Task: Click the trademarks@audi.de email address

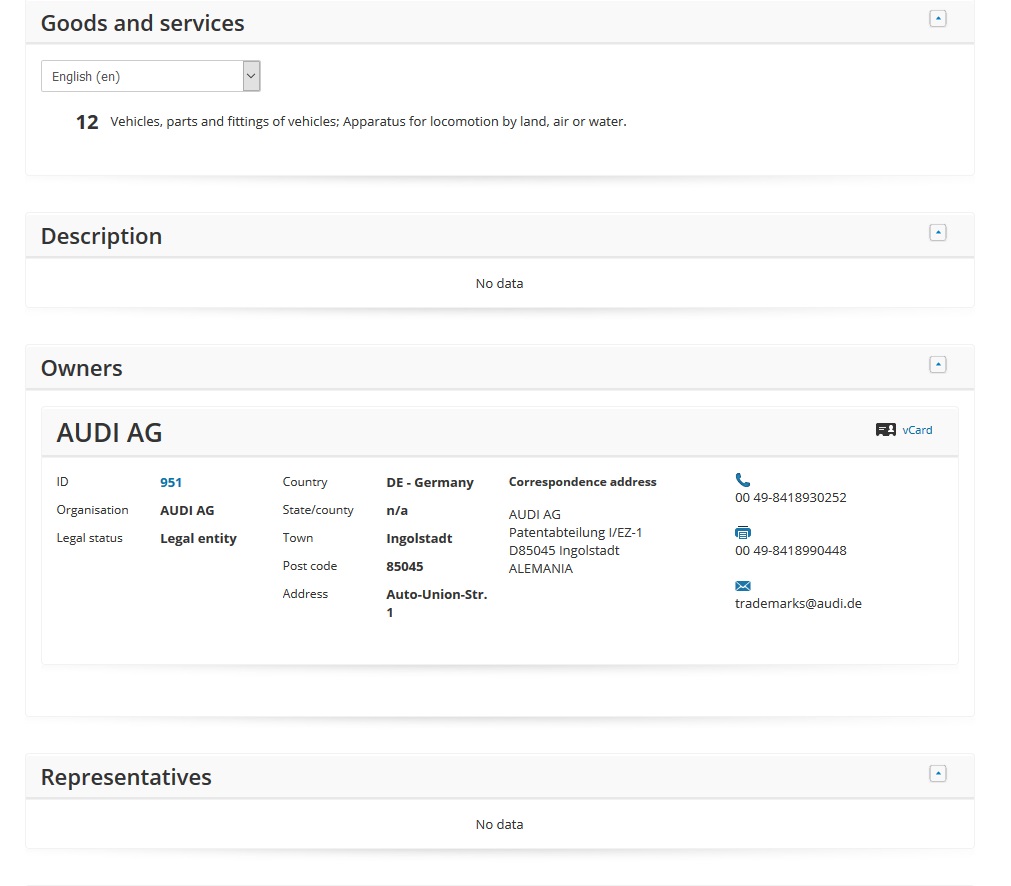Action: [x=798, y=603]
